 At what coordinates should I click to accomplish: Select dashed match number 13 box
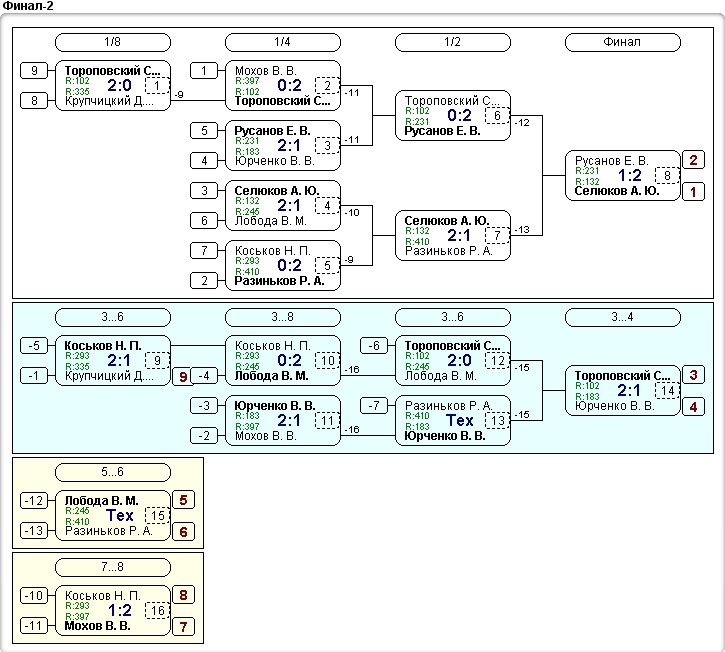click(498, 421)
